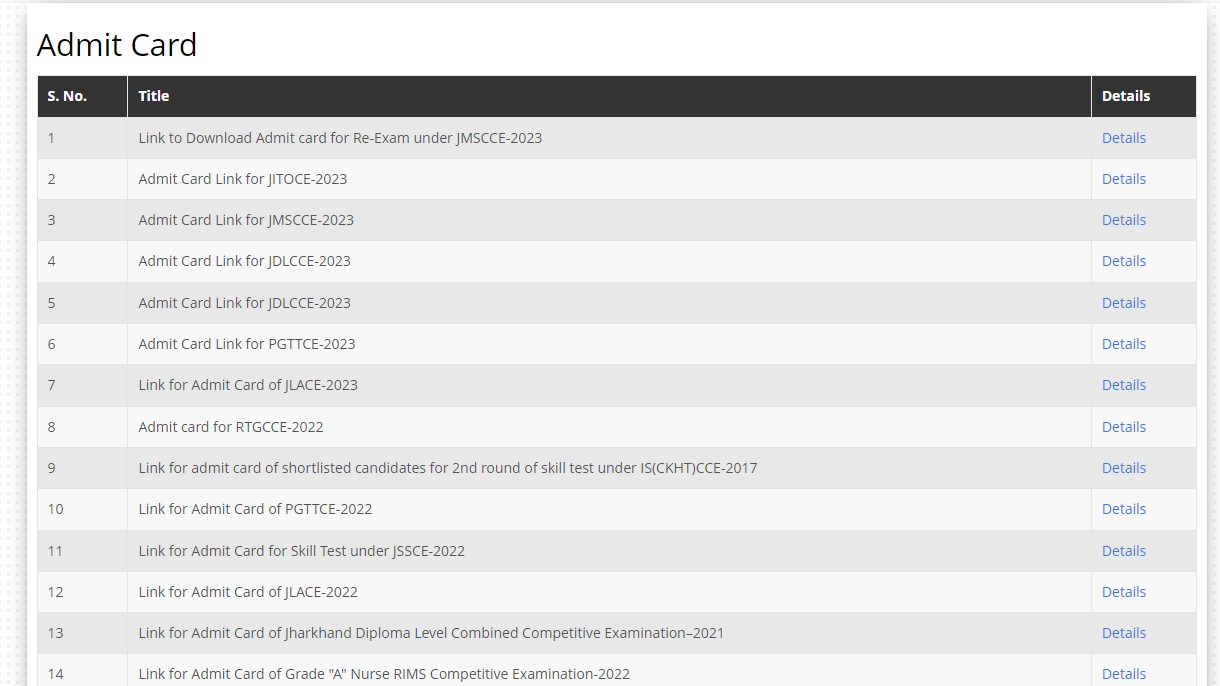Open Details for JLACE-2023 admit card
Screen dimensions: 1220x686
[x=1123, y=385]
